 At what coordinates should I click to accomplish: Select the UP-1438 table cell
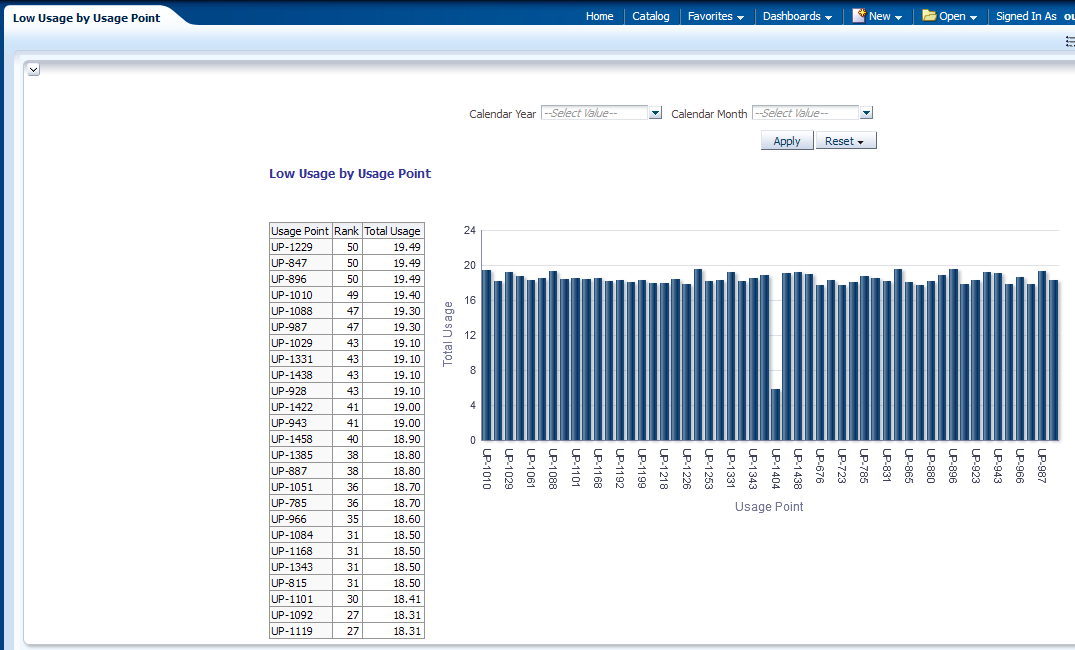pyautogui.click(x=300, y=375)
